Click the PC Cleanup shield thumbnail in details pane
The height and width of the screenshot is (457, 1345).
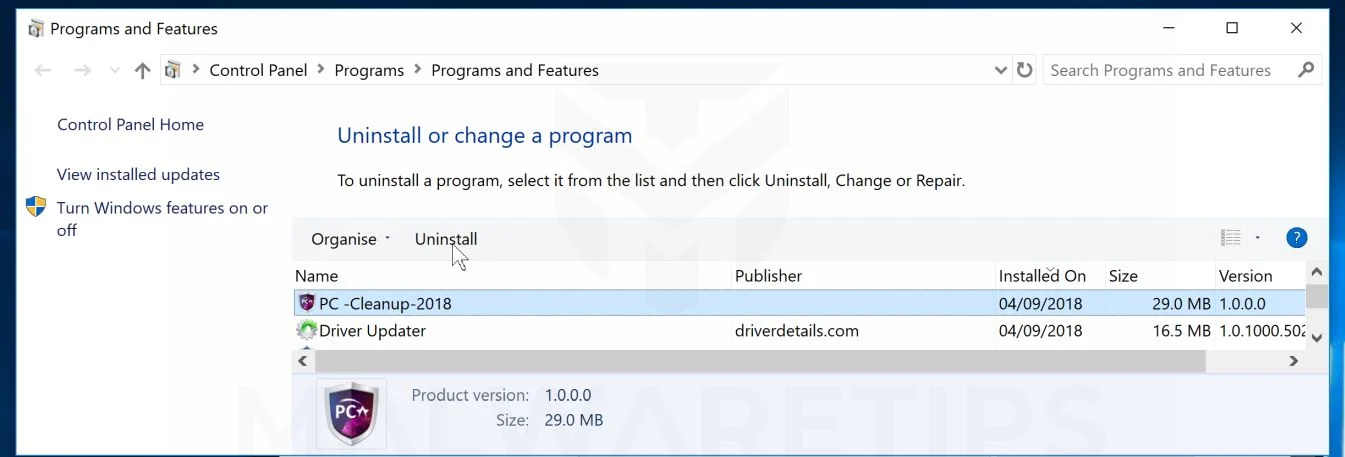(352, 412)
